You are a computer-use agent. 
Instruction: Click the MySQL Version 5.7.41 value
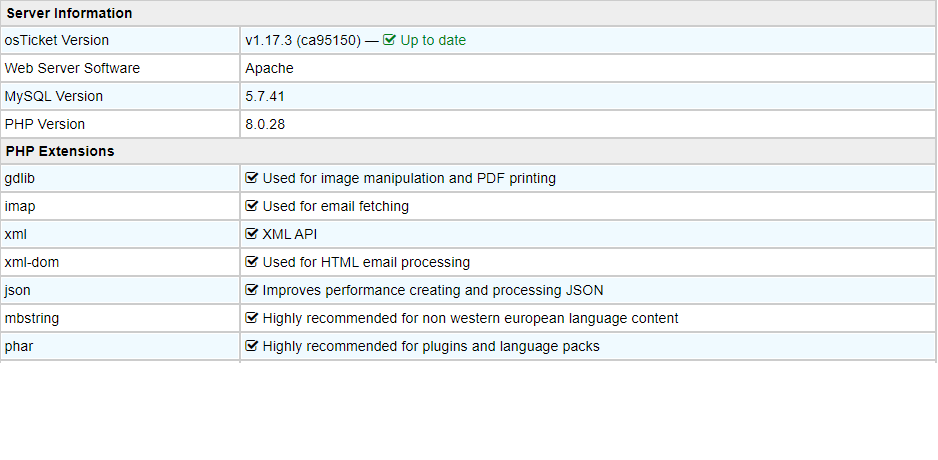[x=265, y=96]
